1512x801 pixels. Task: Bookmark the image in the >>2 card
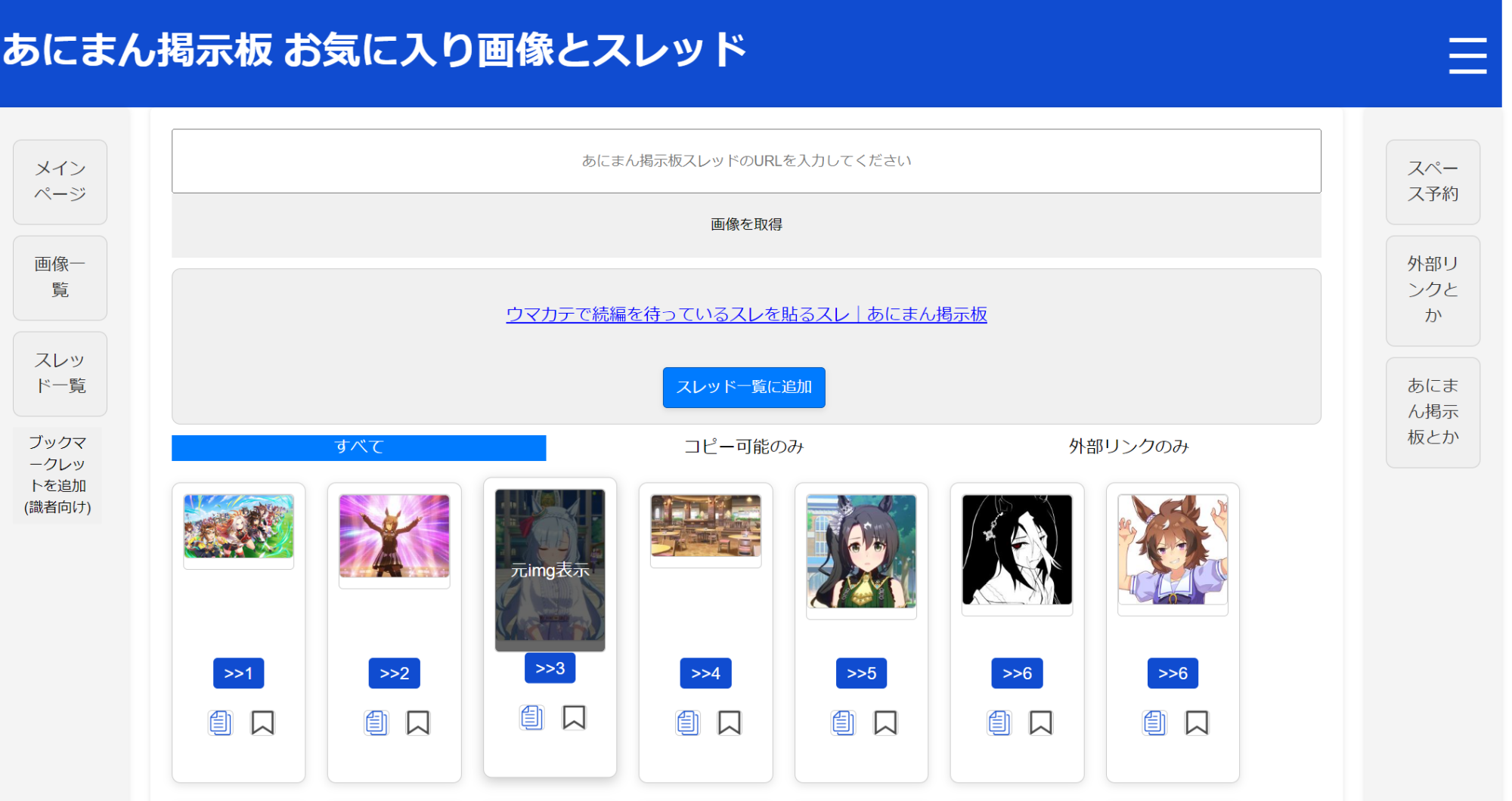(418, 723)
